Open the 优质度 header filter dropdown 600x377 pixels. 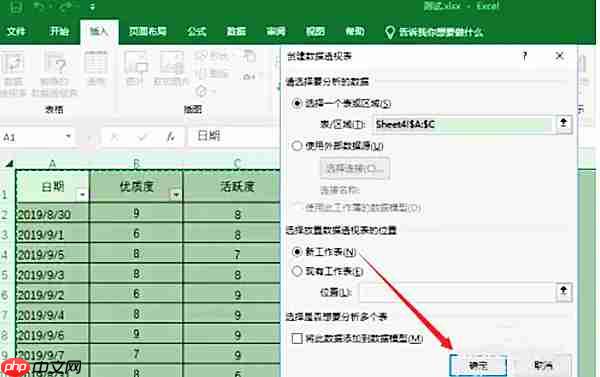point(176,195)
